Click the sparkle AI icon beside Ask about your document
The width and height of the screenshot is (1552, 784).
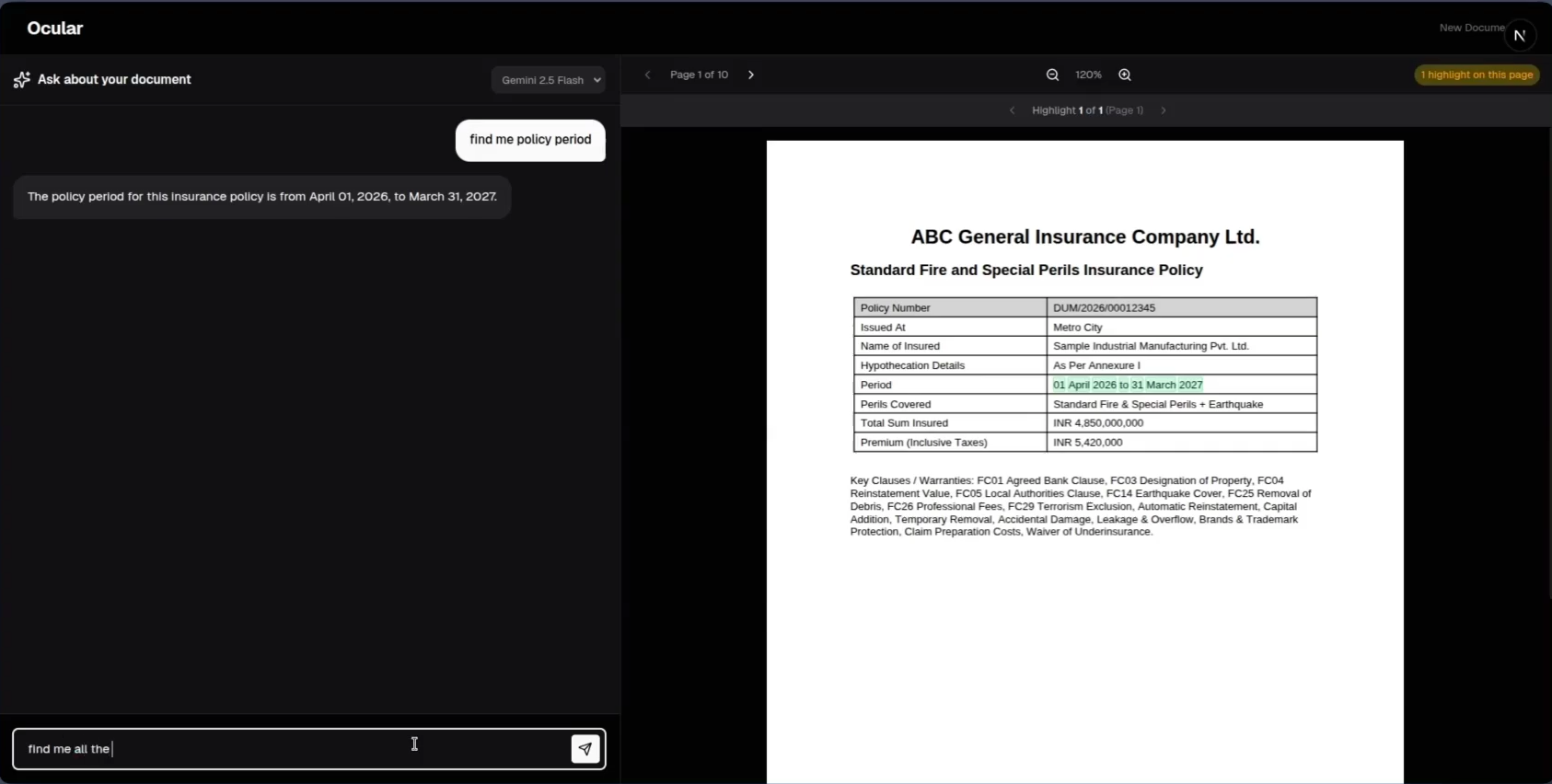22,80
